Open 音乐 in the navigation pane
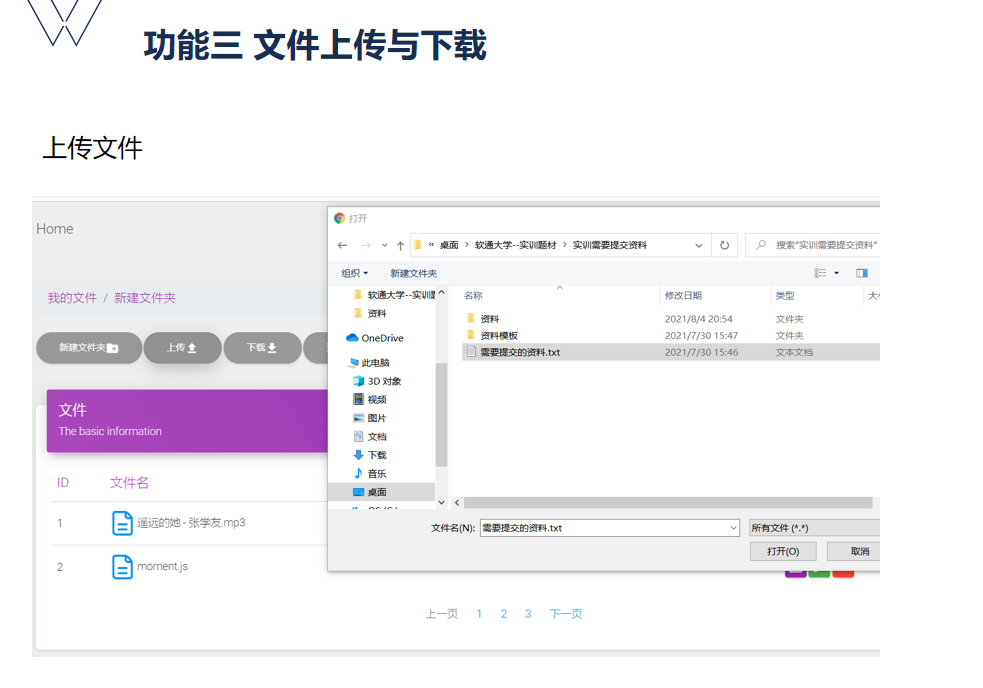 370,474
